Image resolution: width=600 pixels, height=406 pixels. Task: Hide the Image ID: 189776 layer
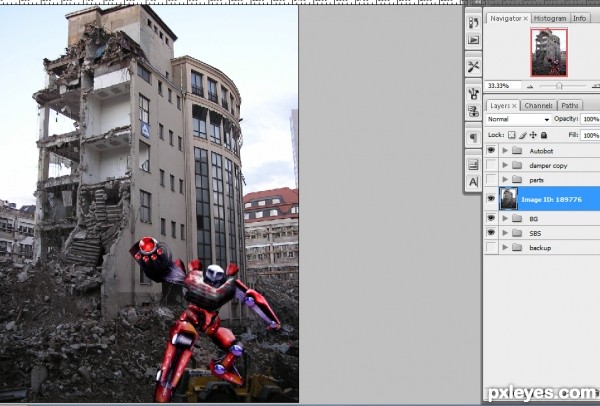point(491,198)
